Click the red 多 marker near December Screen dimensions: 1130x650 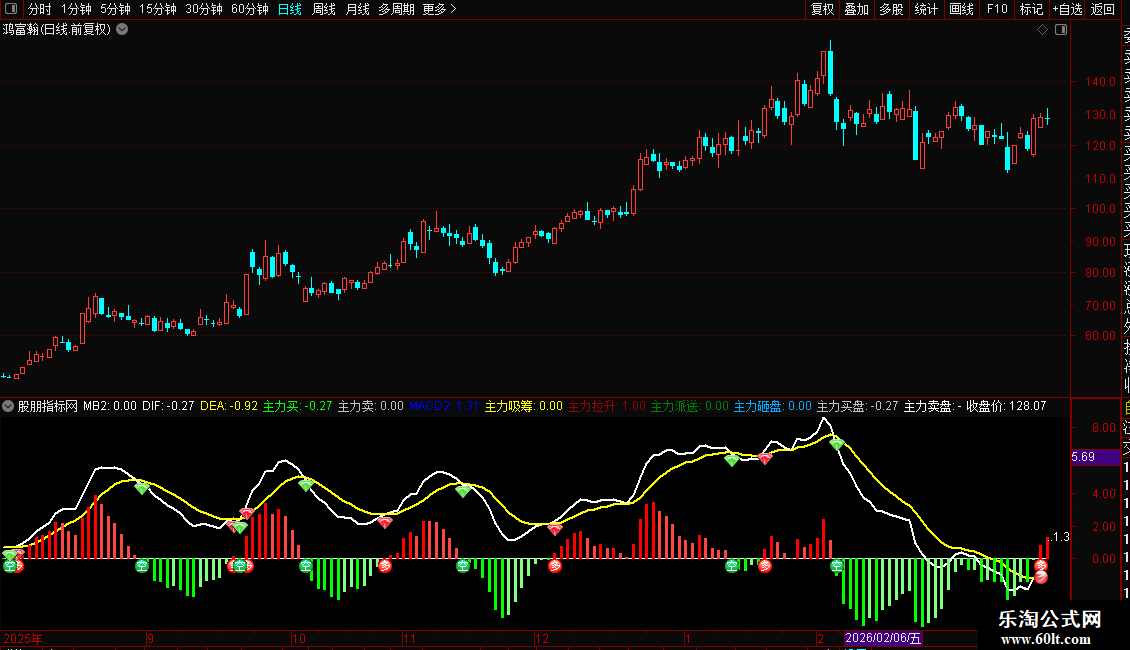pos(554,566)
